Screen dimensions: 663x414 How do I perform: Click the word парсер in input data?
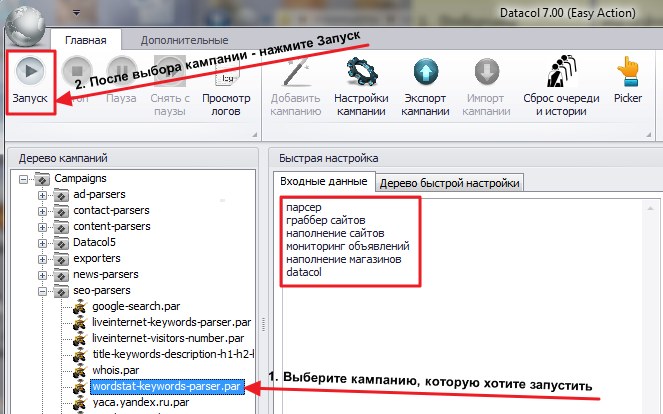[x=304, y=208]
